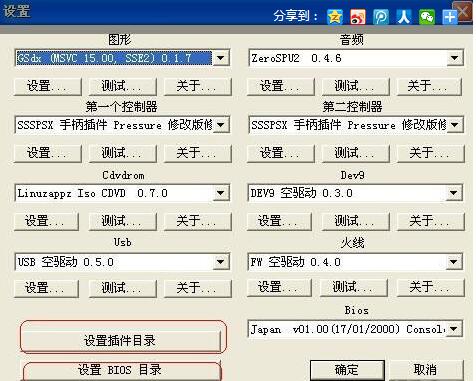476x381 pixels.
Task: Click 关于 button under Usb
Action: 198,288
